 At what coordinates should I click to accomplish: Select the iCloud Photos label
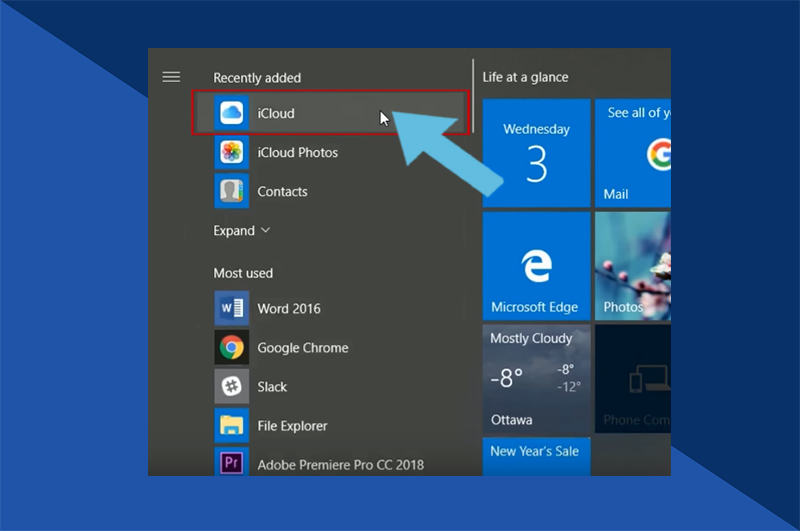297,153
